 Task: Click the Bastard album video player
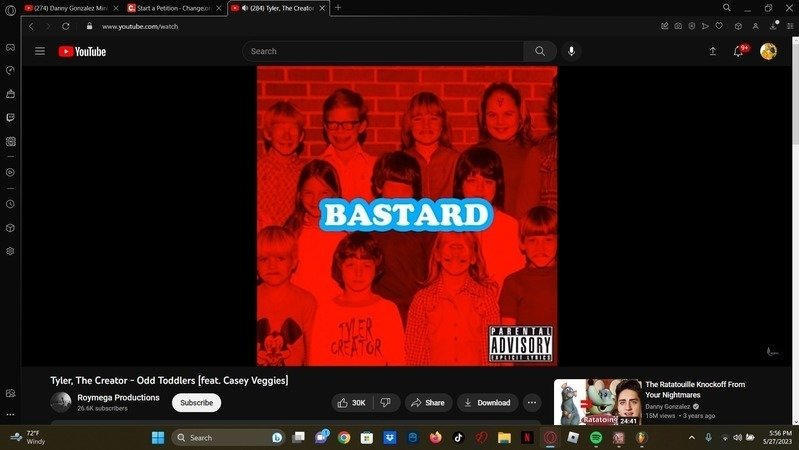pos(407,216)
